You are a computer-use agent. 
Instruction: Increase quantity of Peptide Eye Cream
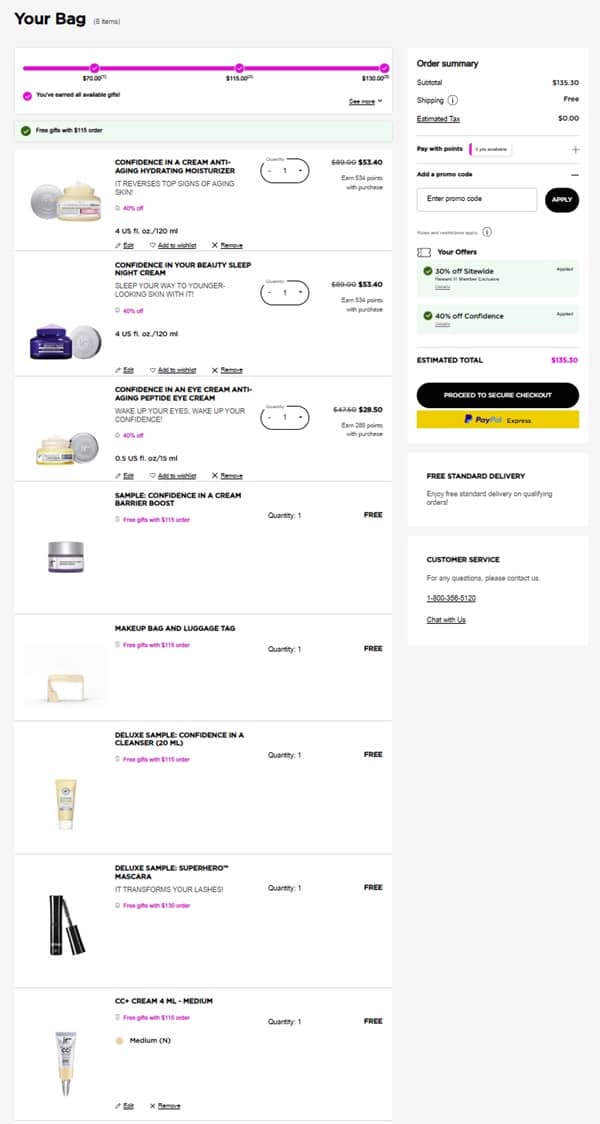[x=300, y=417]
